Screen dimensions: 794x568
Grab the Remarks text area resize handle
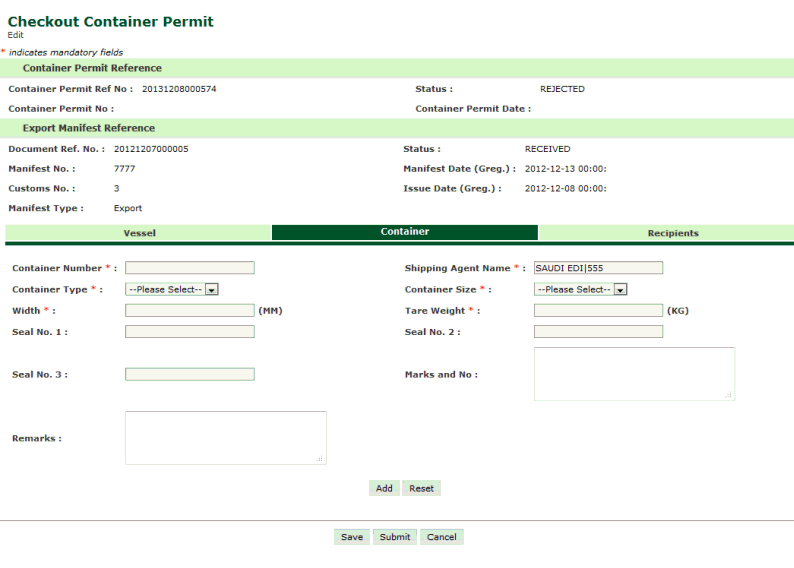tap(320, 459)
